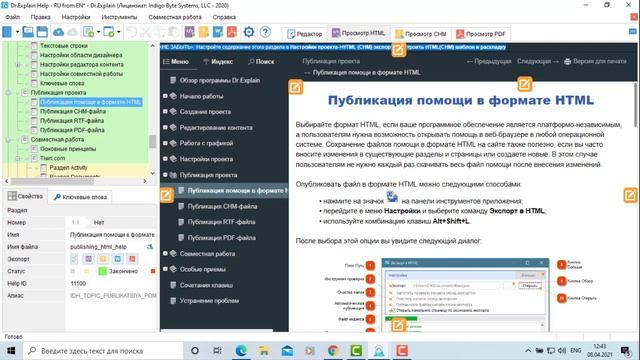Open the existing project folder icon

(28, 32)
